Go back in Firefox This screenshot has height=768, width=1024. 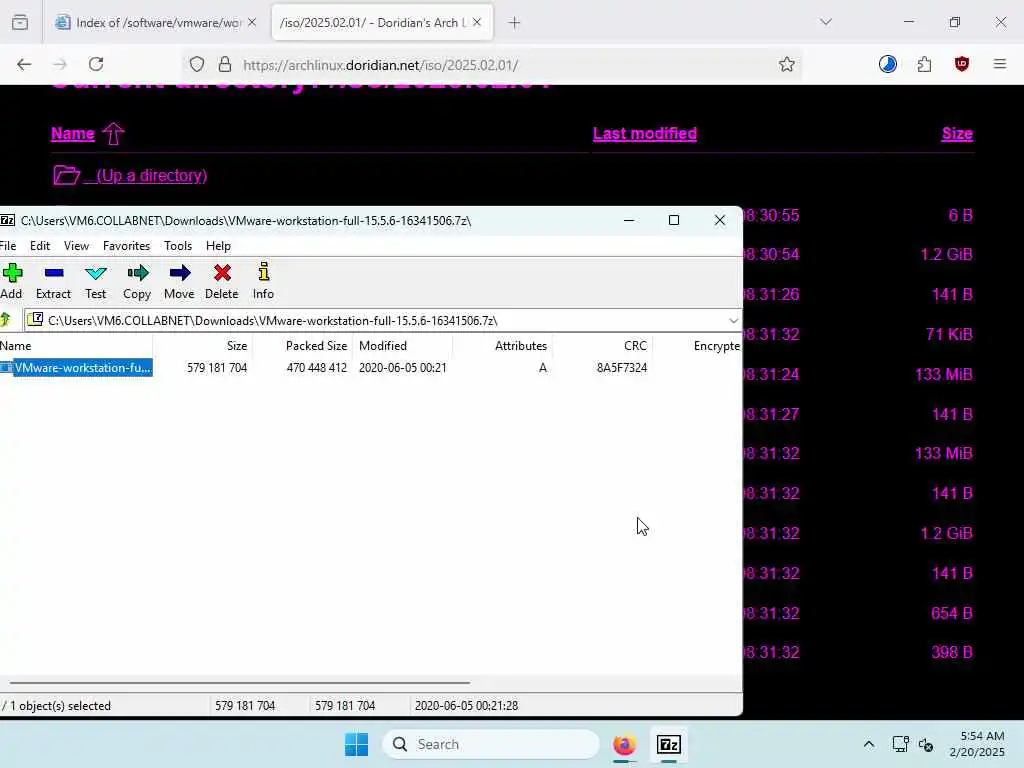coord(24,64)
